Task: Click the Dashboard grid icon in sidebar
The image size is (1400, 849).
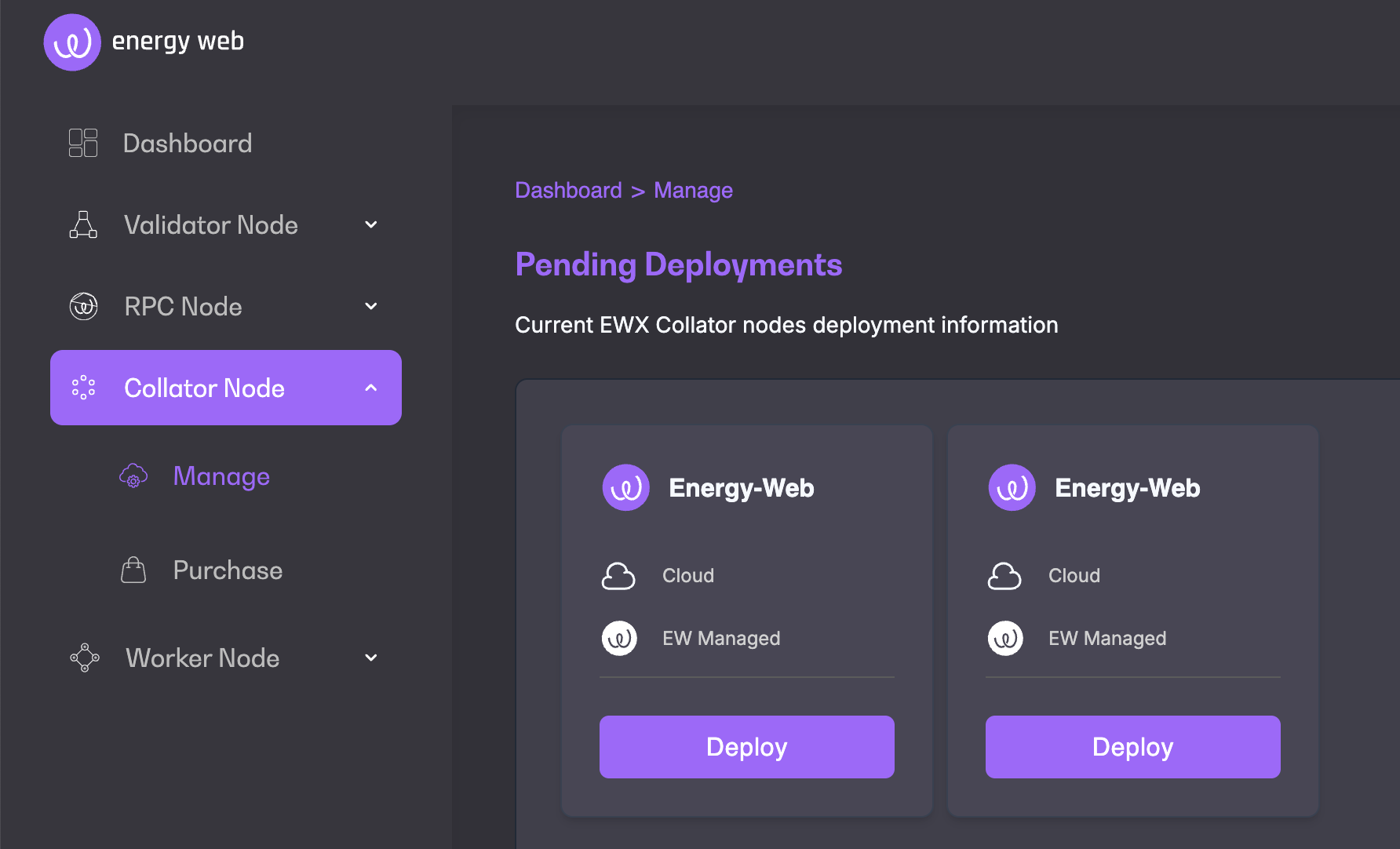Action: pos(83,144)
